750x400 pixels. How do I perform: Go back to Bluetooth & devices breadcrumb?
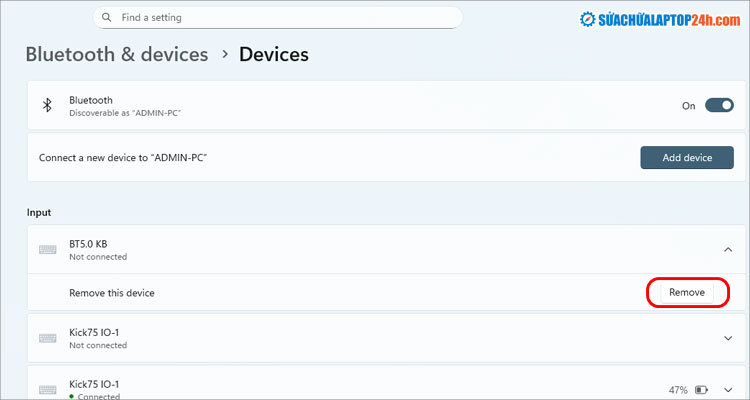(x=116, y=55)
